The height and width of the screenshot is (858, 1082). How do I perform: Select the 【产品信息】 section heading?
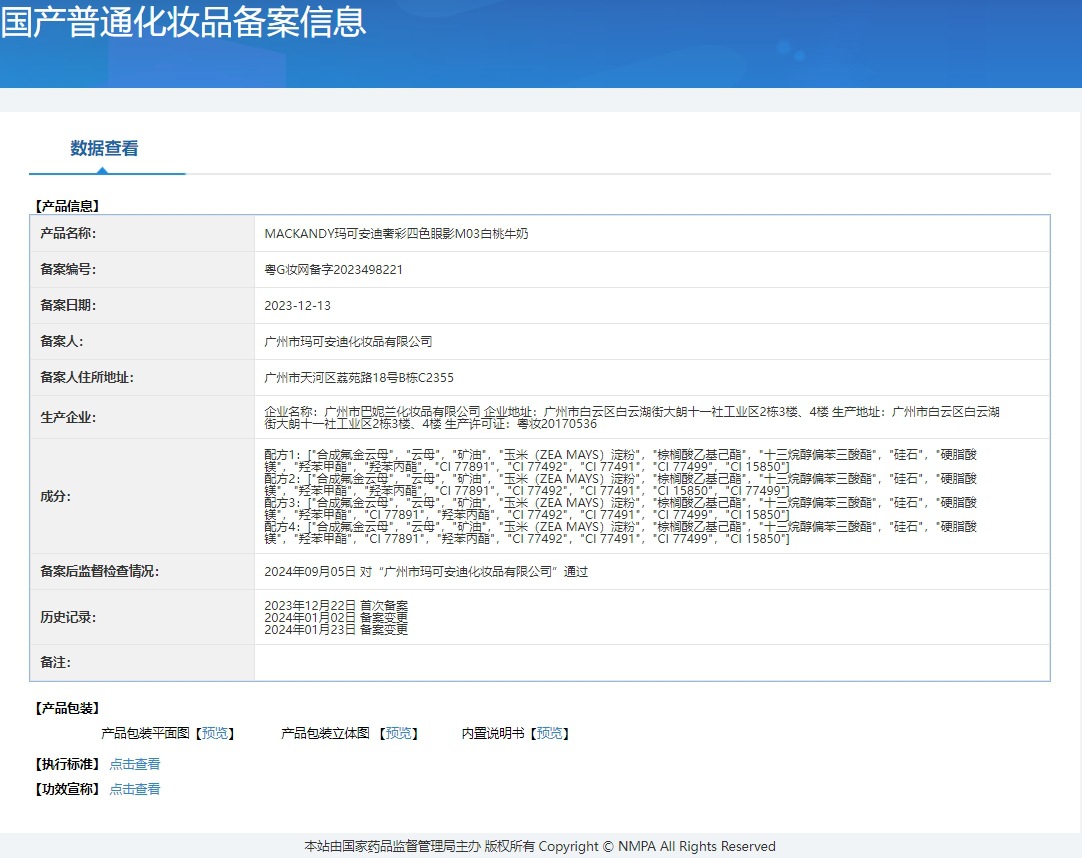(x=68, y=206)
